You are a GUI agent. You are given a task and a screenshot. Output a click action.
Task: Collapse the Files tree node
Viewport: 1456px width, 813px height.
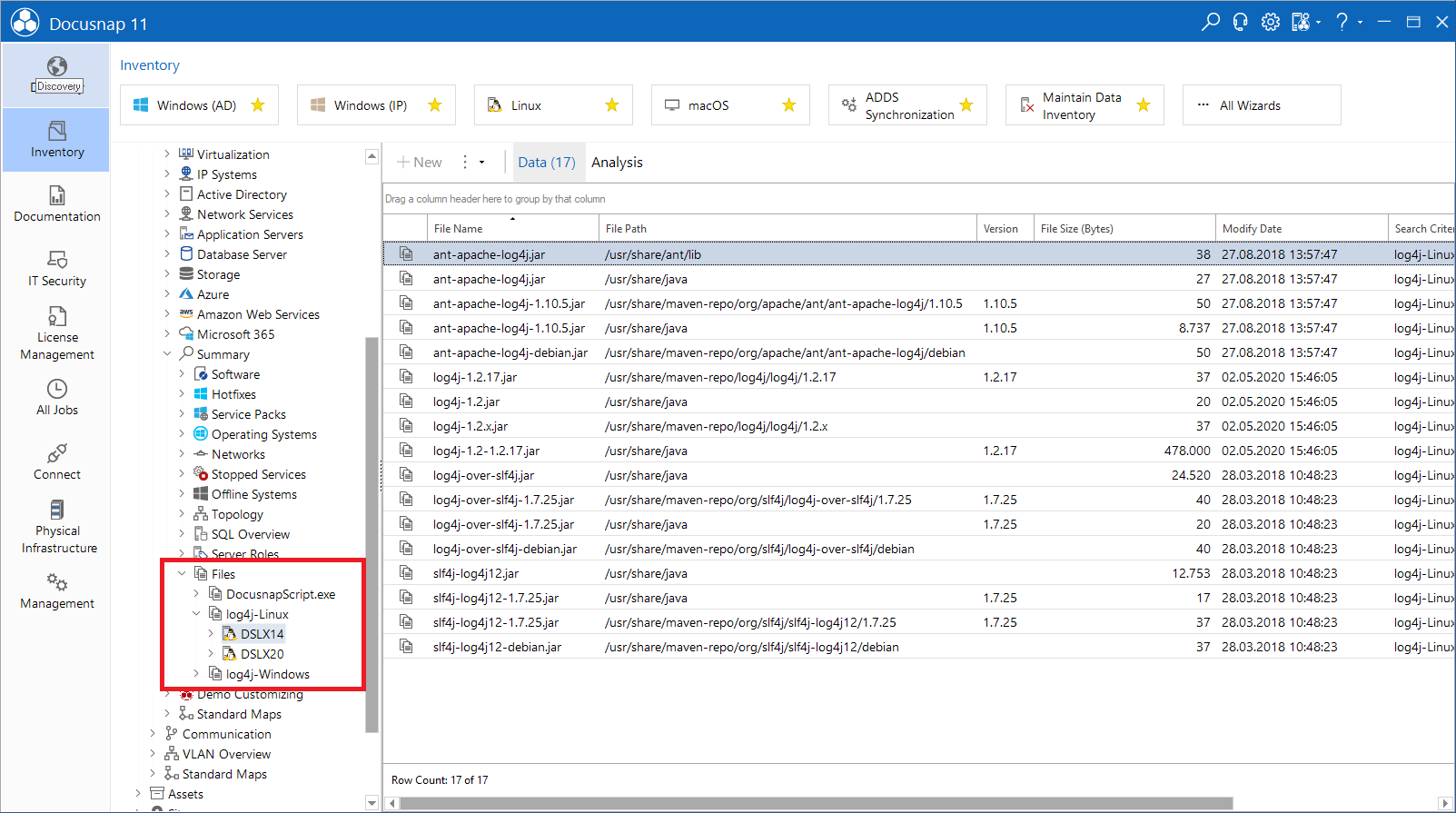coord(182,574)
